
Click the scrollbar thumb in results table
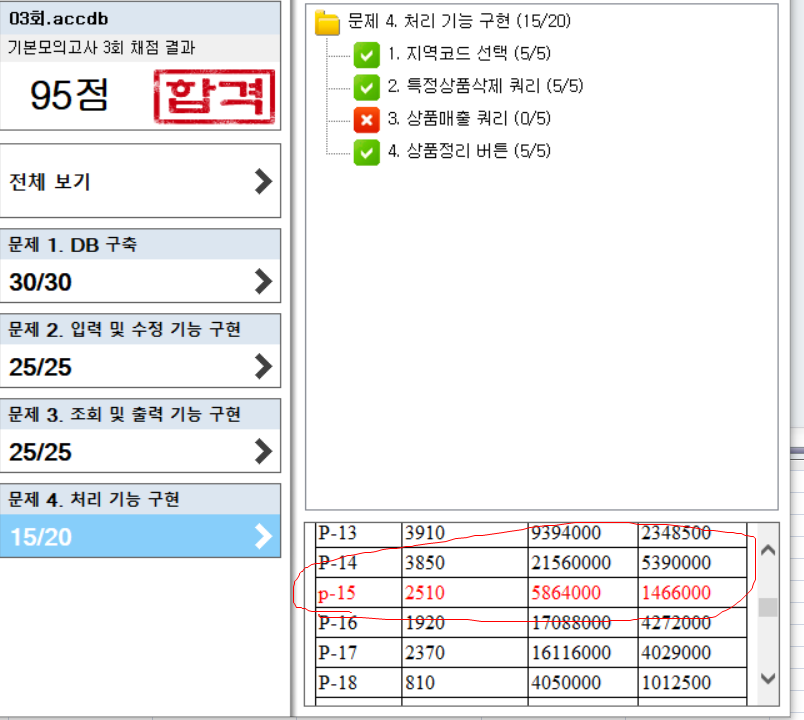(x=767, y=608)
